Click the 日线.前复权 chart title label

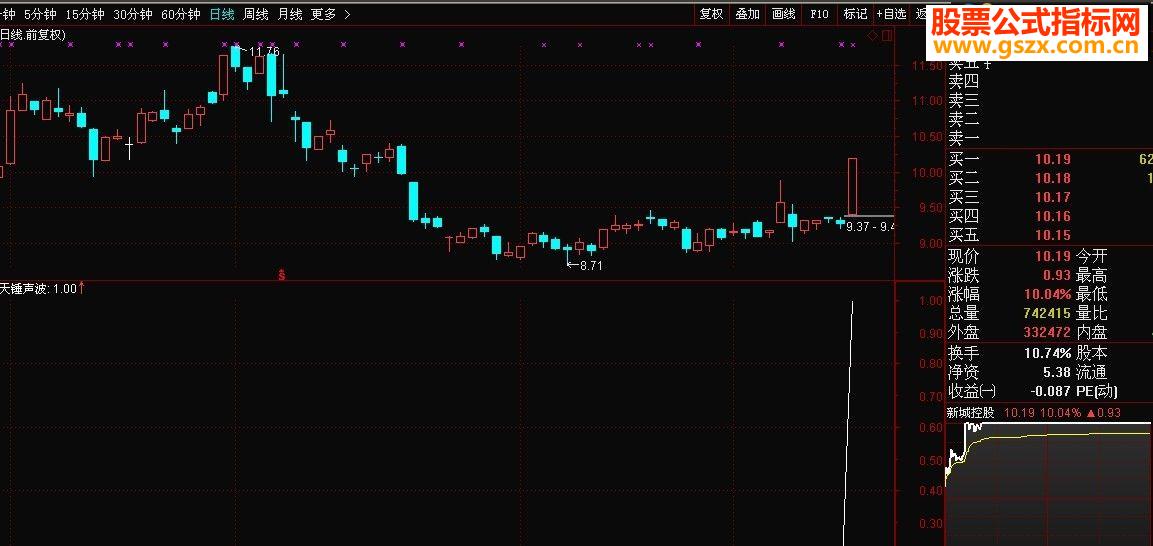(32, 35)
